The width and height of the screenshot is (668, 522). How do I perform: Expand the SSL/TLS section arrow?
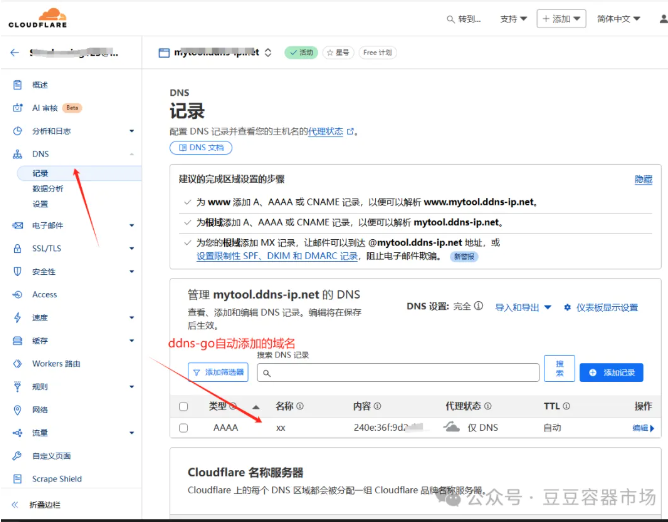[x=132, y=248]
